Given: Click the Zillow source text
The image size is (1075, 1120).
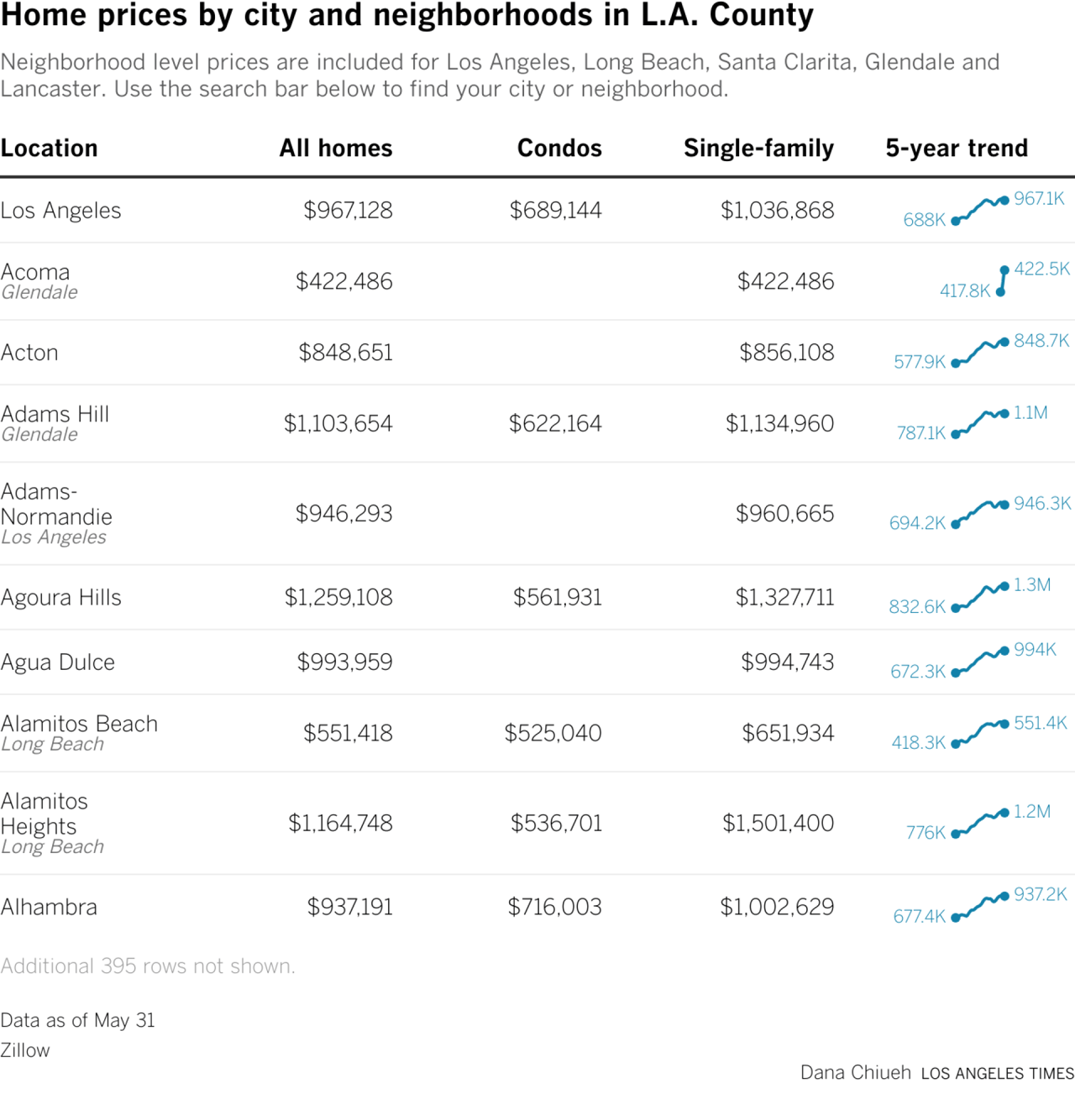Looking at the screenshot, I should pos(25,1050).
